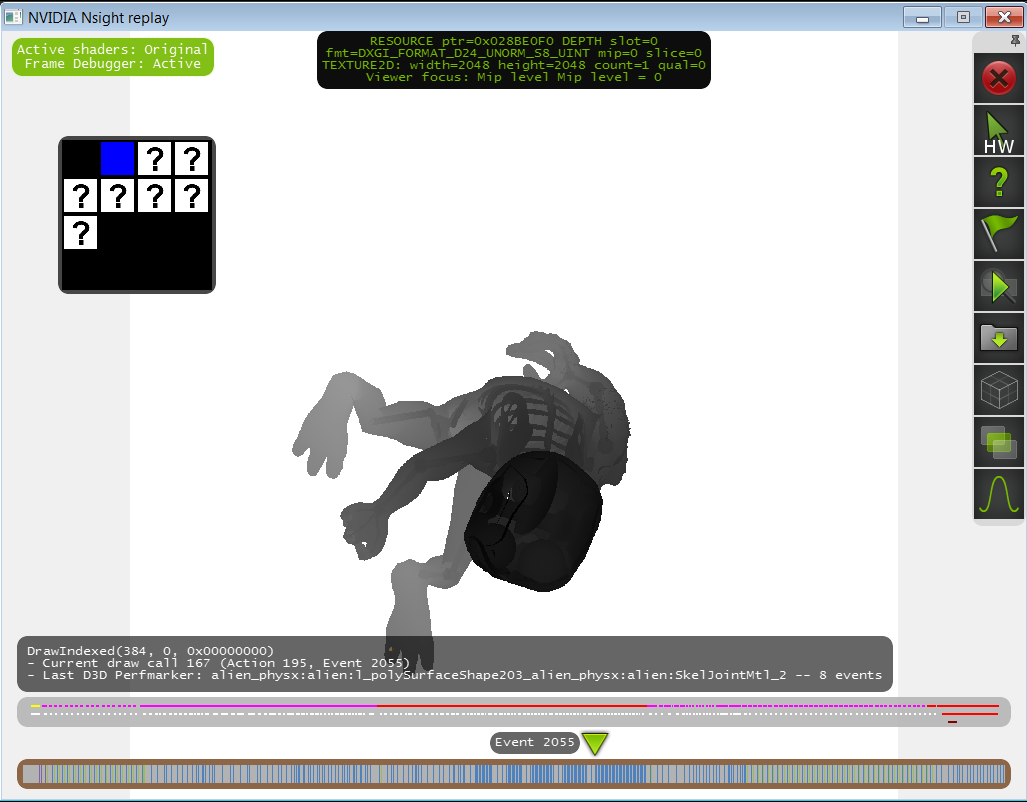Click the 'Active shaders: Original' text
1027x802 pixels.
tap(113, 49)
